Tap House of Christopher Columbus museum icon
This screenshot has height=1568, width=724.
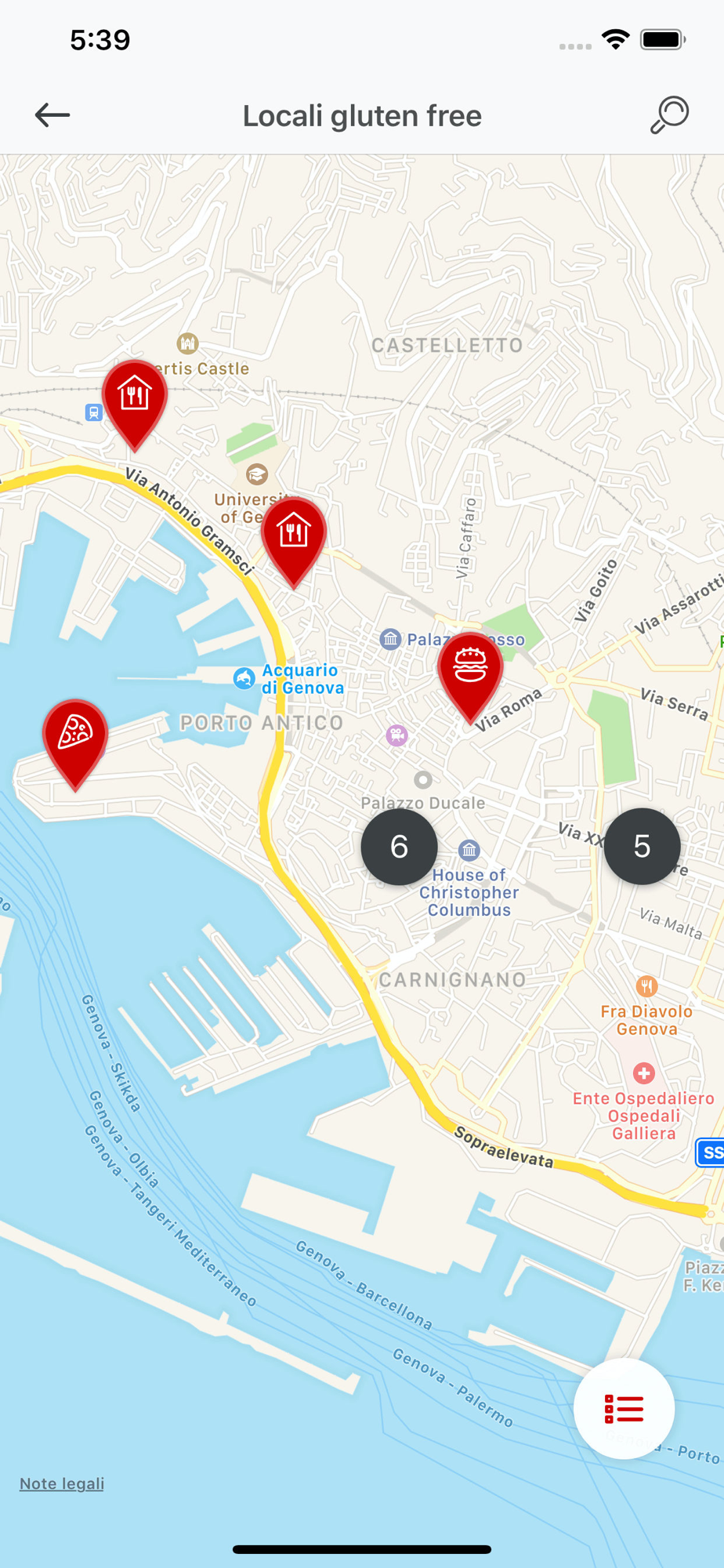[469, 849]
